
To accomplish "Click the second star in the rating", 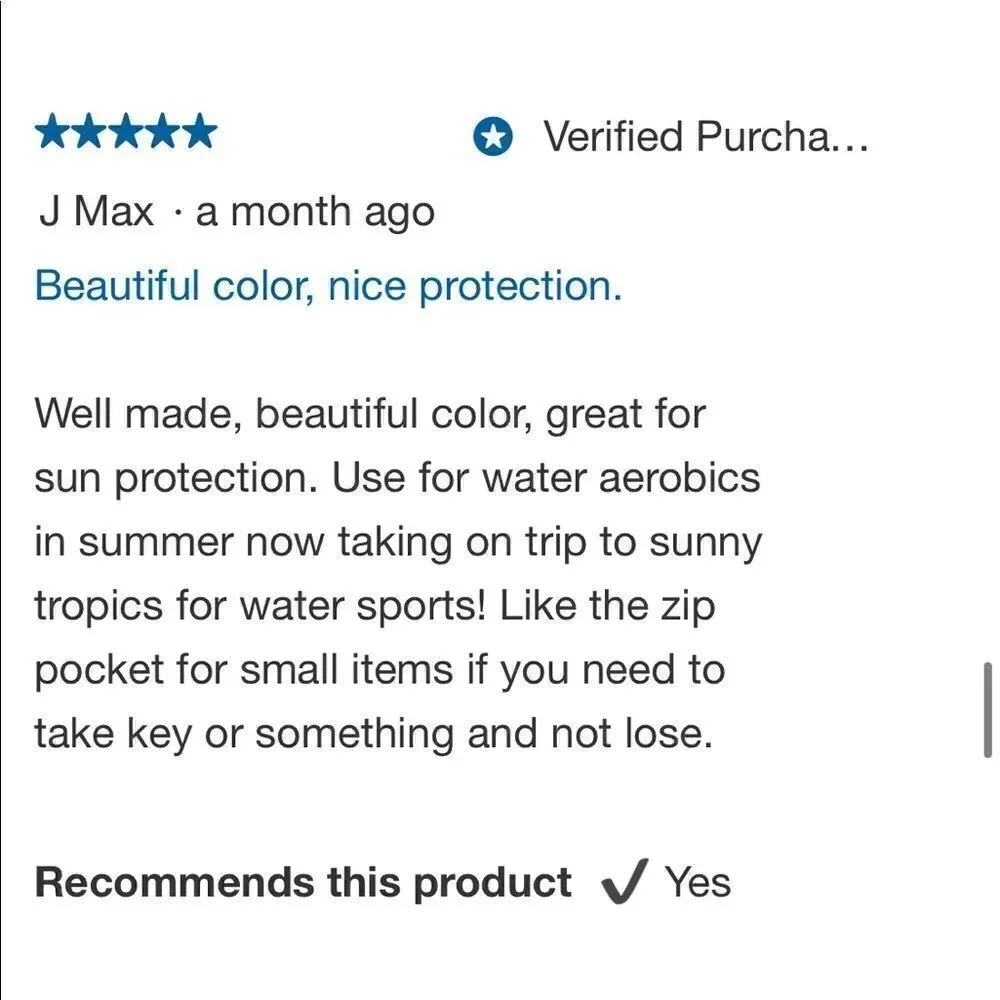I will click(90, 131).
